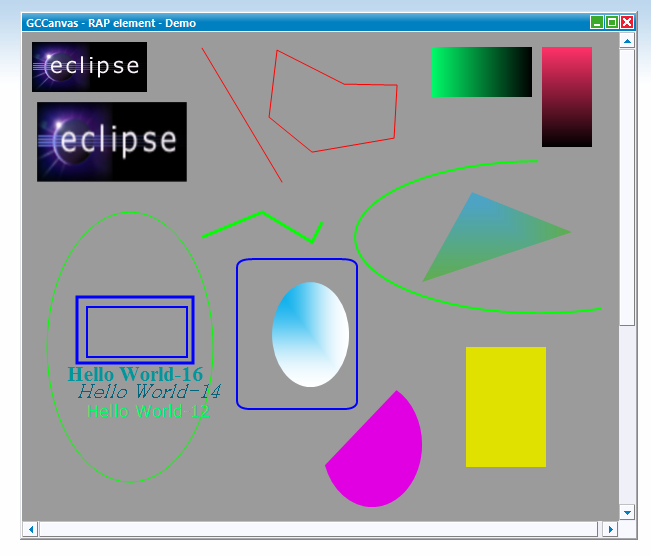Click the "Hello World-16" text
651x556 pixels.
[x=135, y=374]
